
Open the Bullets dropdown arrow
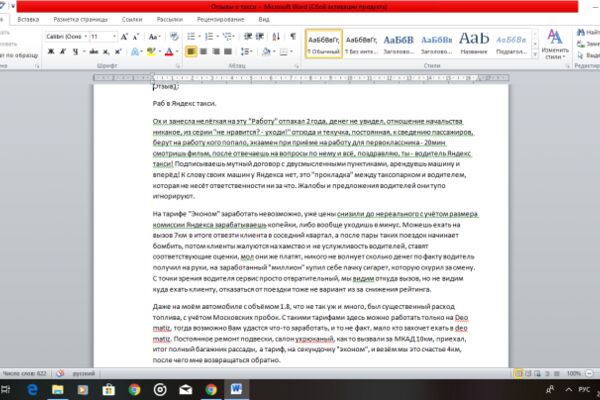[x=199, y=37]
